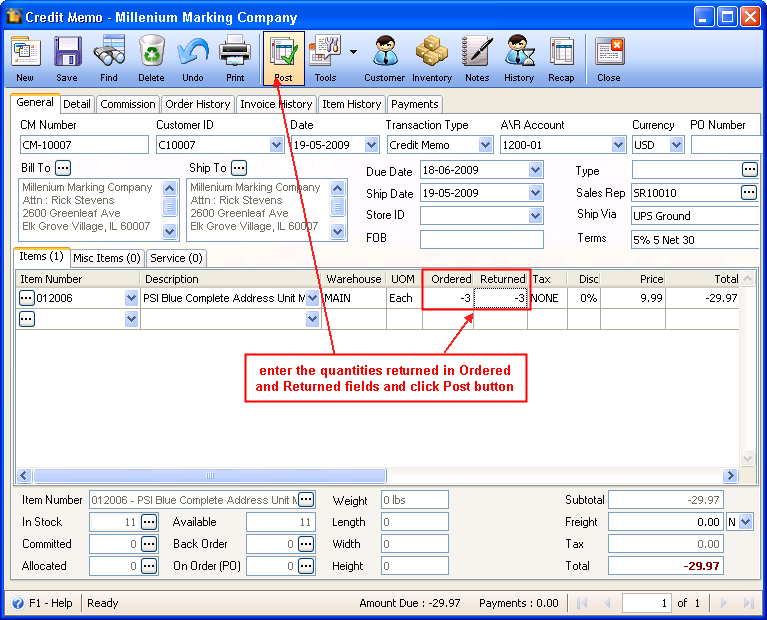Screen dimensions: 767x620
Task: Save the credit memo
Action: coord(67,58)
